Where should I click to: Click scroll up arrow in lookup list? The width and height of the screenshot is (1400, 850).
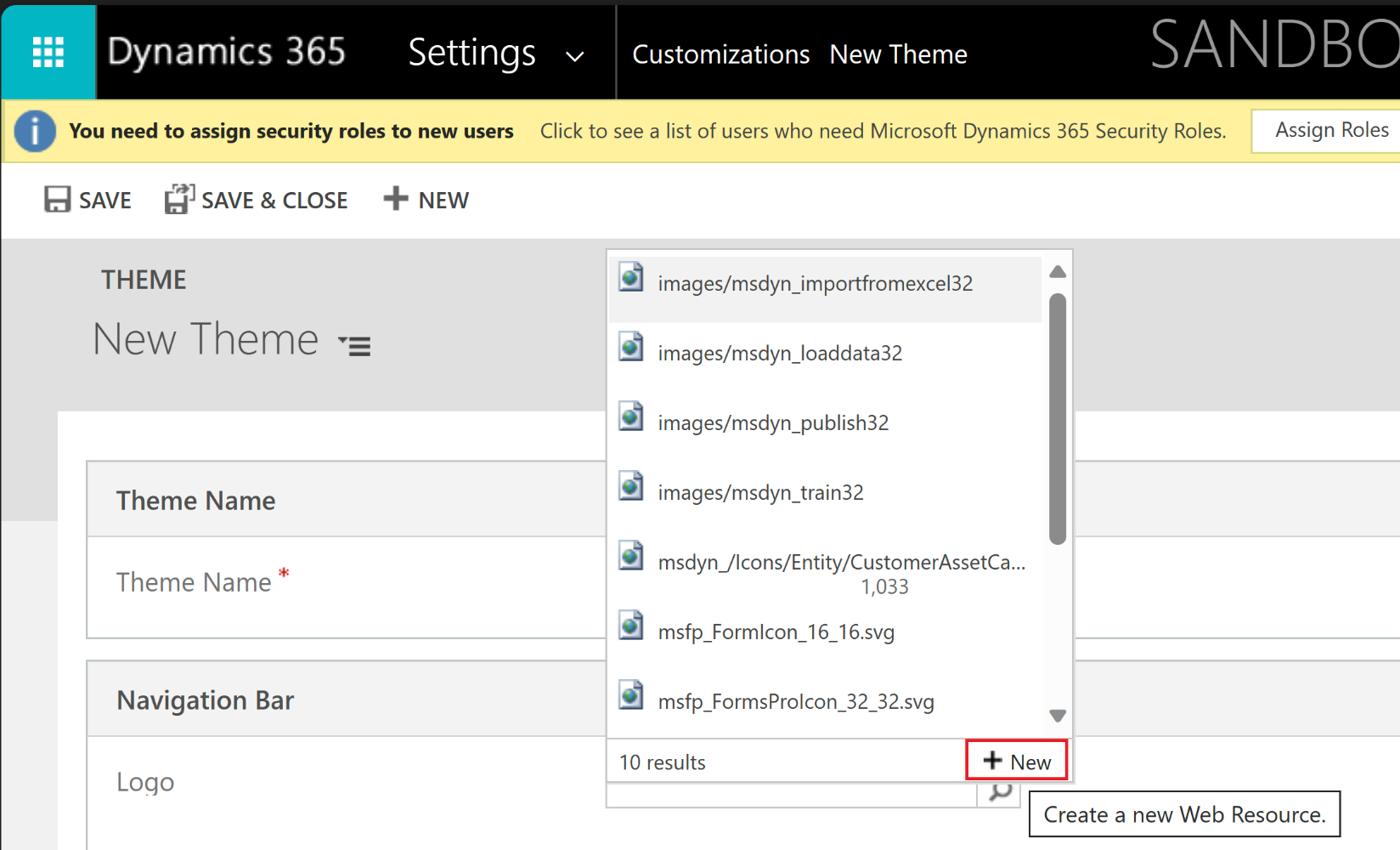click(x=1058, y=272)
